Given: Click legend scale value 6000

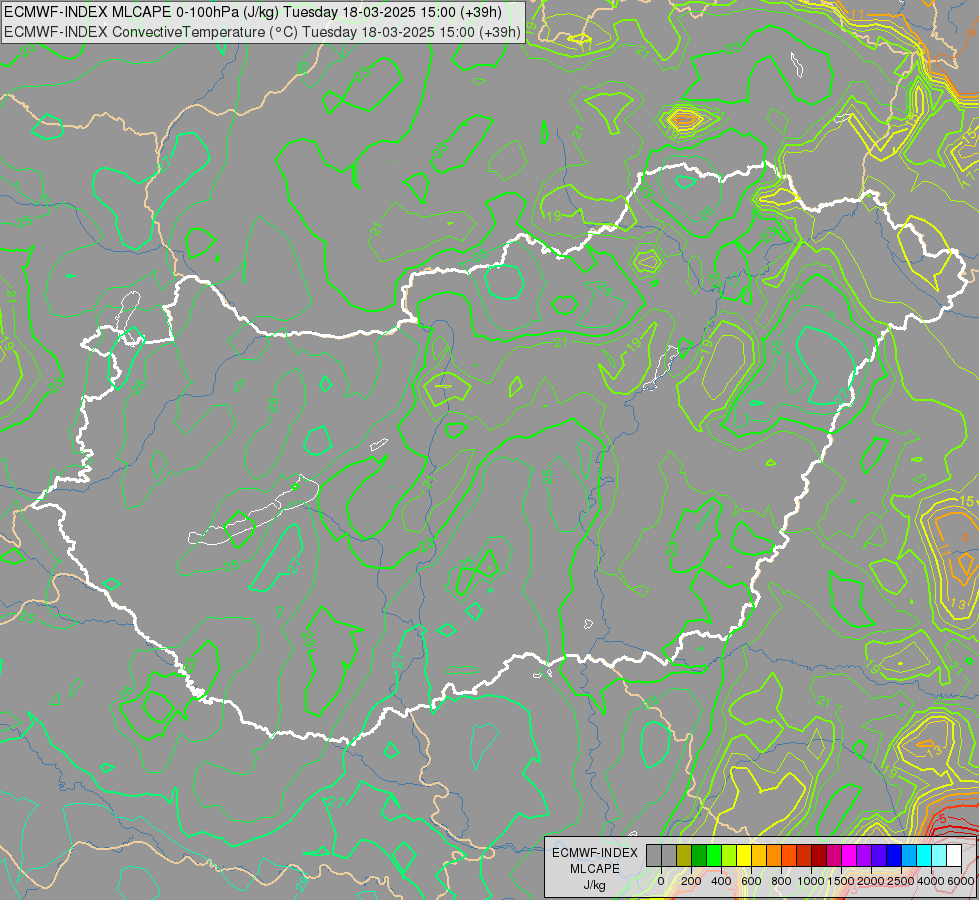Looking at the screenshot, I should coord(961,881).
